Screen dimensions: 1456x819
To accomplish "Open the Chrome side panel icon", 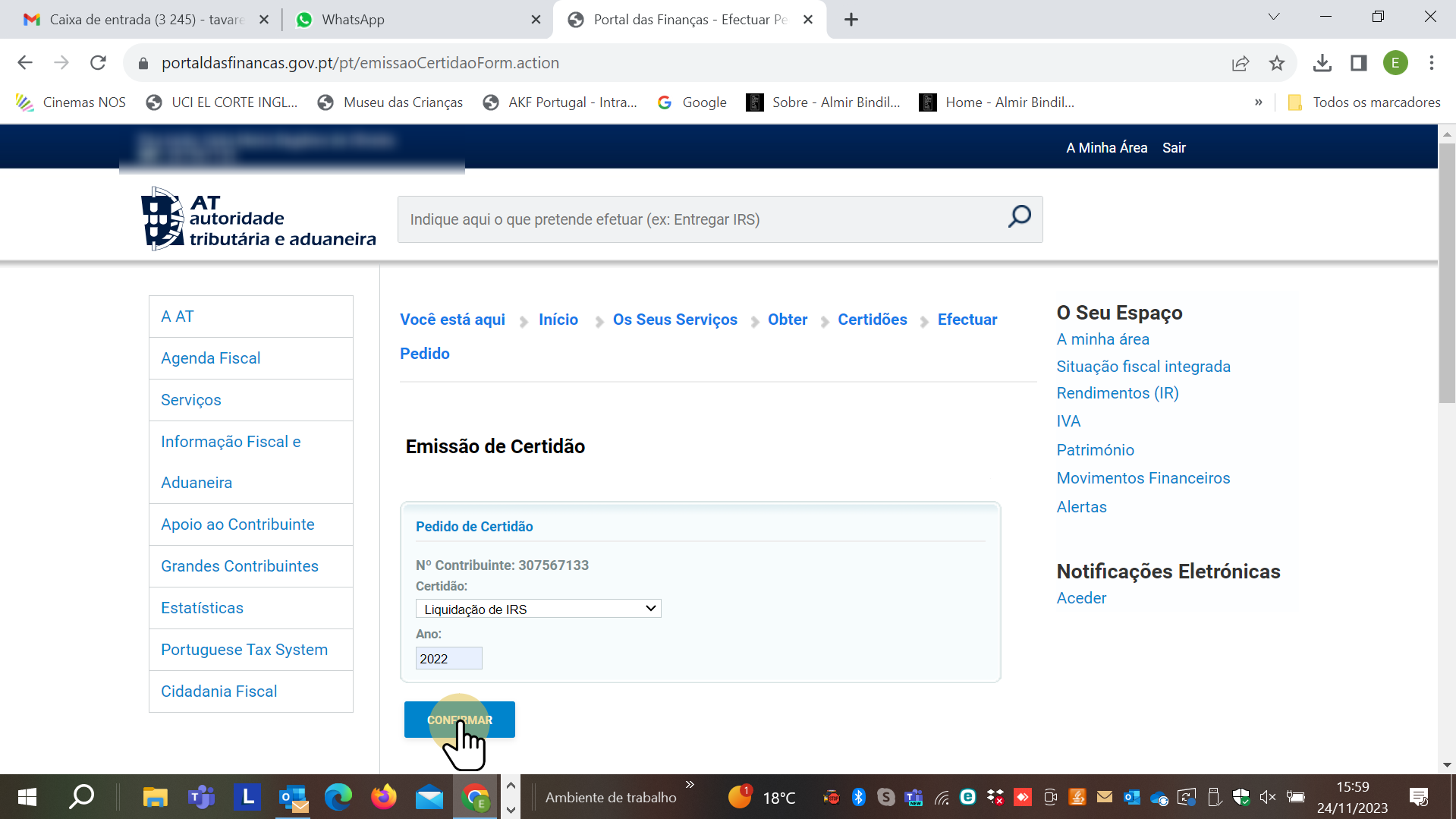I will click(1359, 63).
